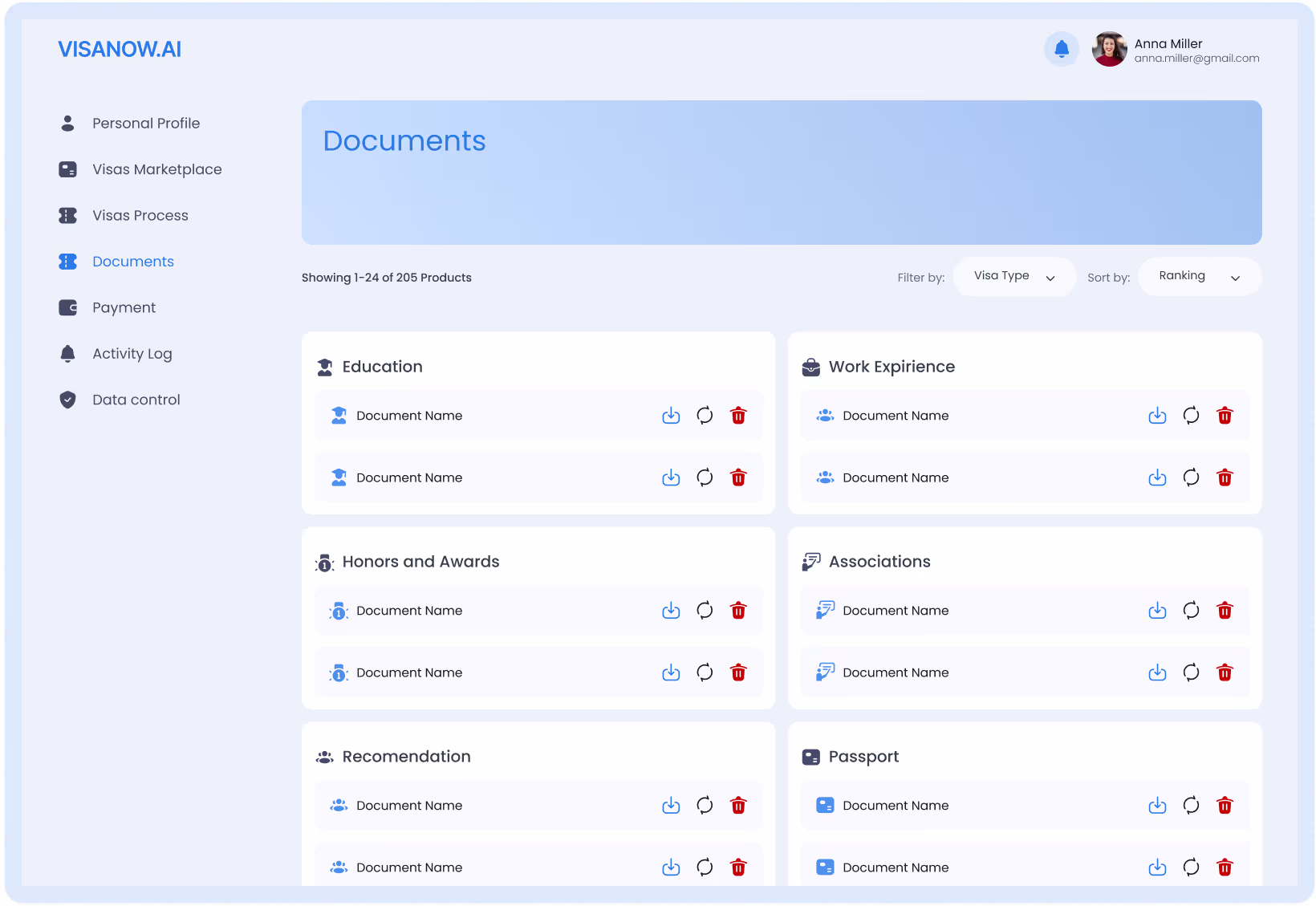This screenshot has height=906, width=1316.
Task: Click the Anna Miller account name
Action: 1168,43
